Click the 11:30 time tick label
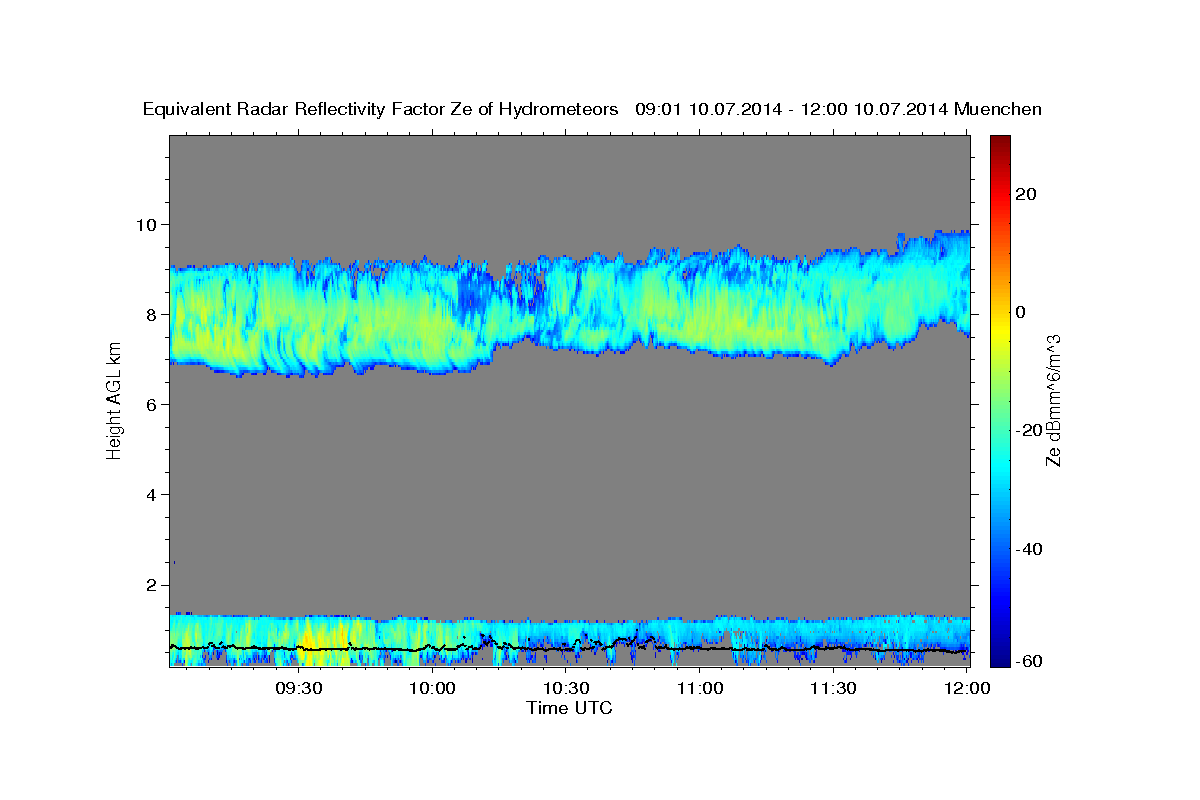 pos(833,688)
